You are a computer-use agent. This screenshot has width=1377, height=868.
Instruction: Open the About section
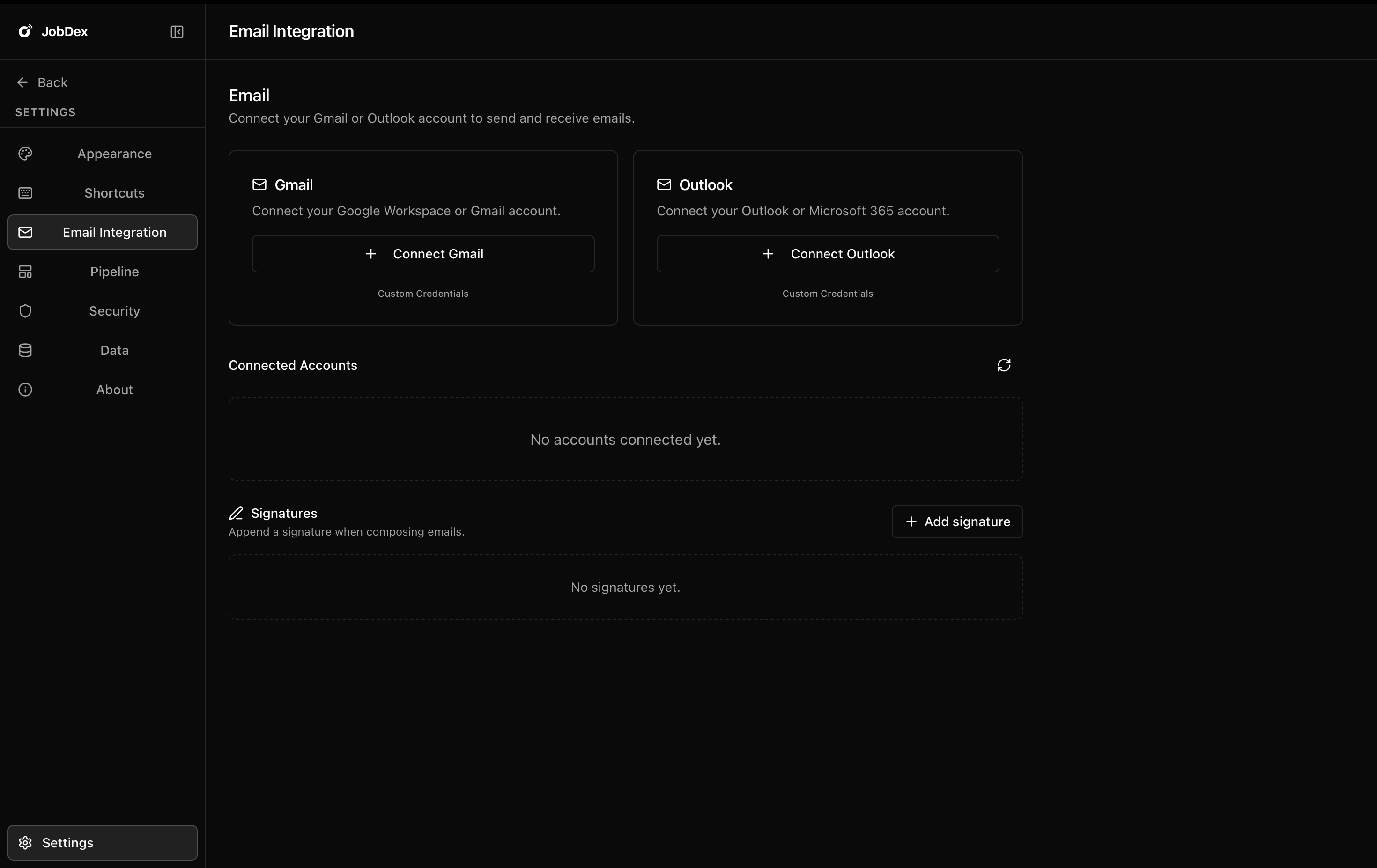tap(103, 390)
